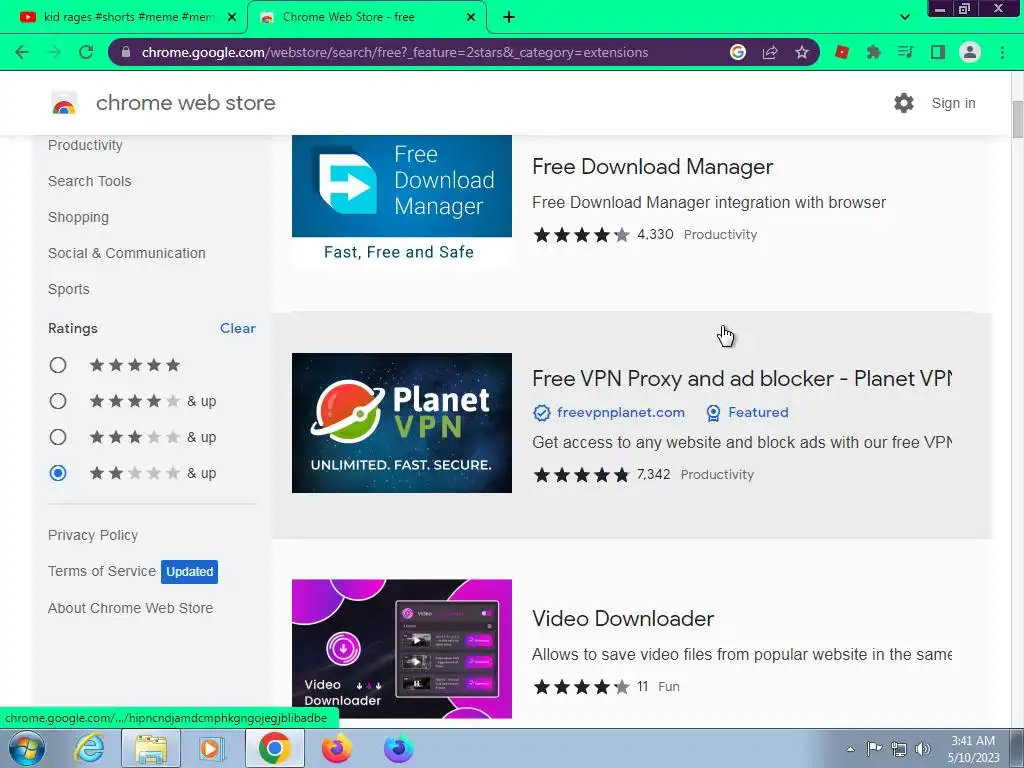Click the chrome web store heading
This screenshot has height=768, width=1024.
(185, 103)
